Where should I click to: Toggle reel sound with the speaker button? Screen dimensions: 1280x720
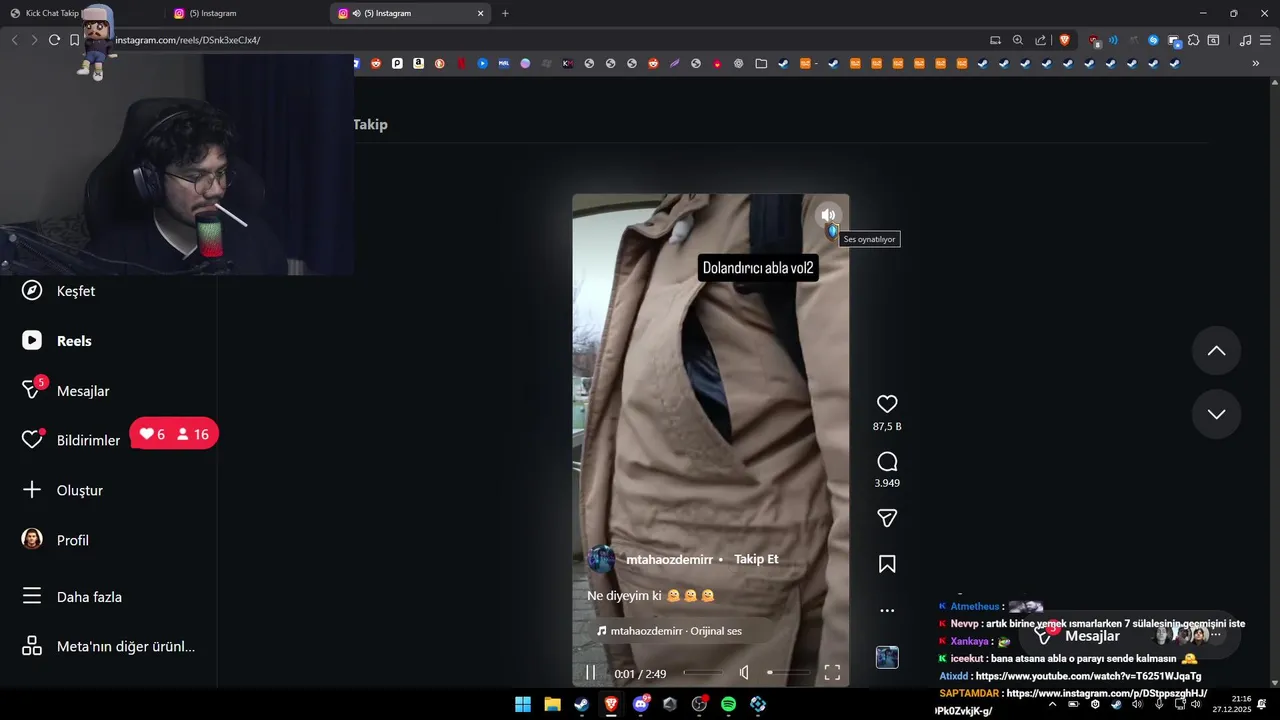tap(828, 215)
